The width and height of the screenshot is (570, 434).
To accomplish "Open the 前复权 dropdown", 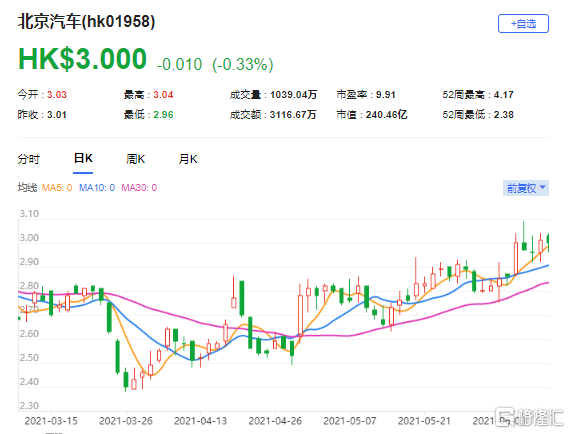I will coord(526,188).
